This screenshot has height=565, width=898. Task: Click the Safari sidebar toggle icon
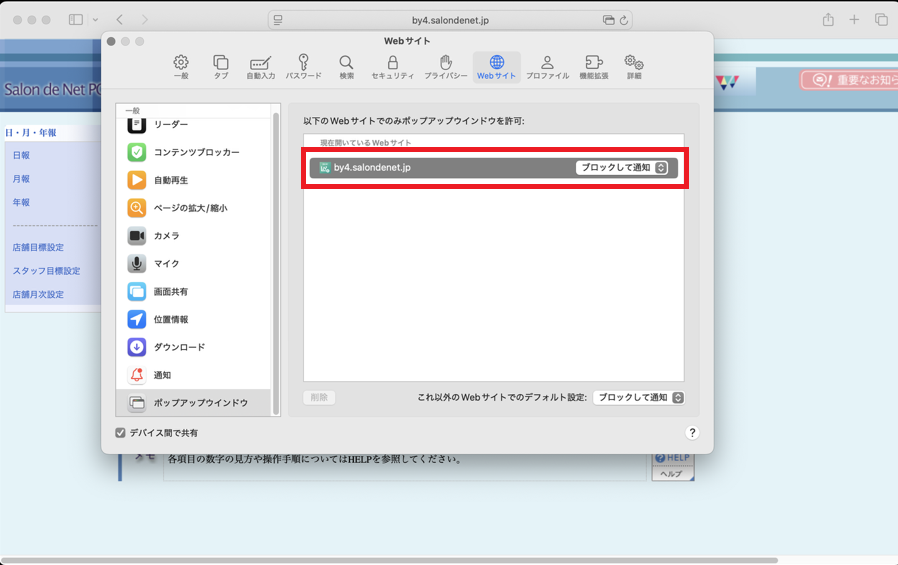(76, 20)
